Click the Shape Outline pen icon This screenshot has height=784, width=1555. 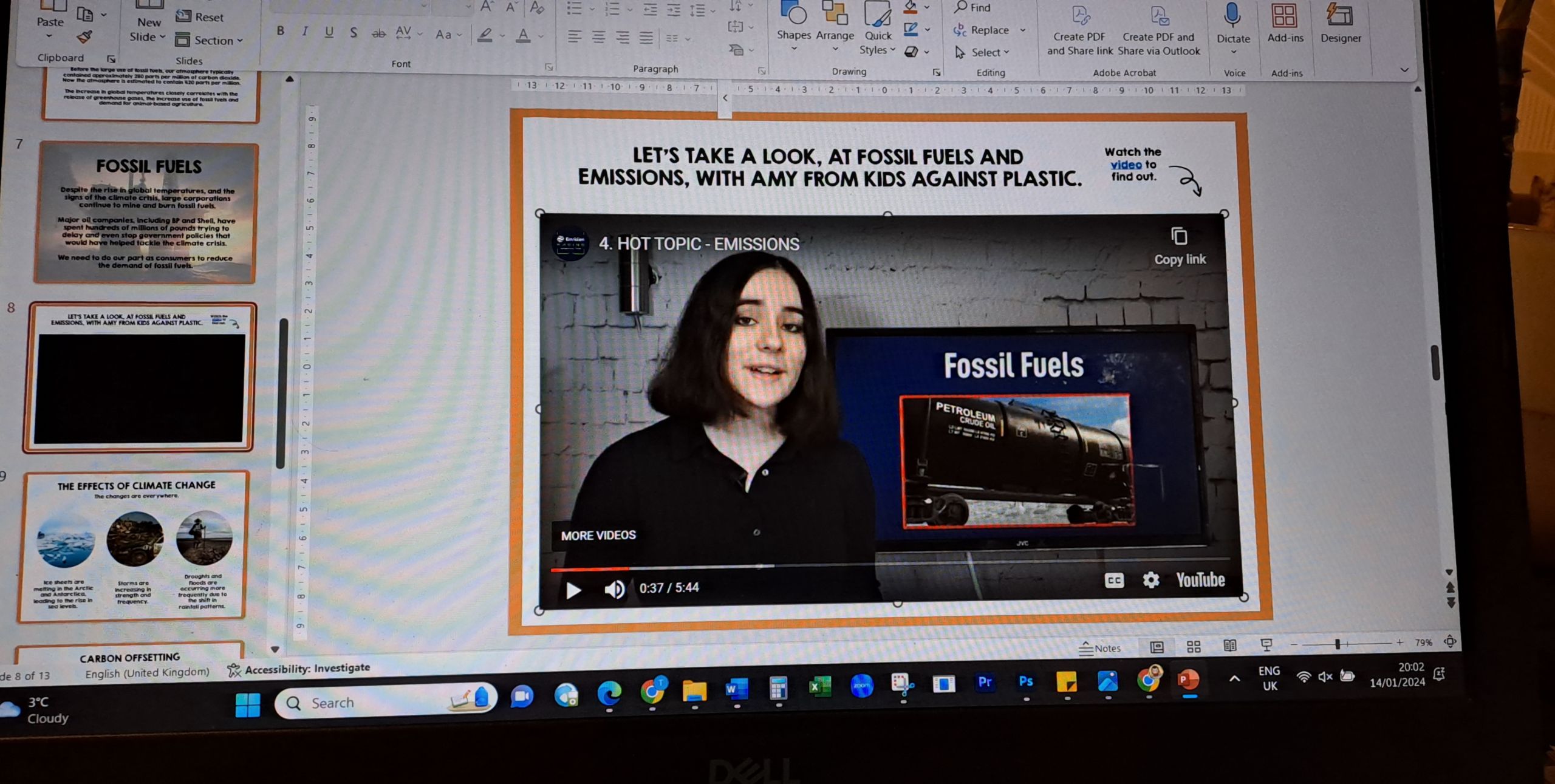pos(911,29)
